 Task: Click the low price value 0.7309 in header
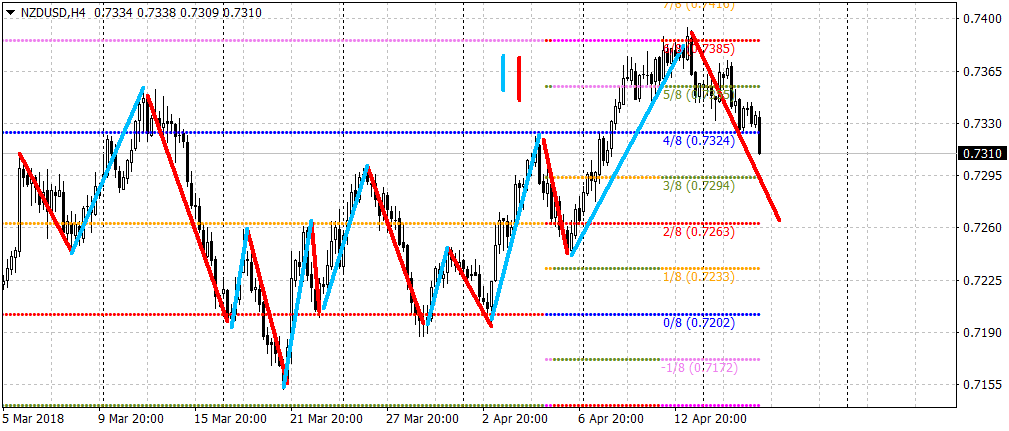click(x=199, y=12)
